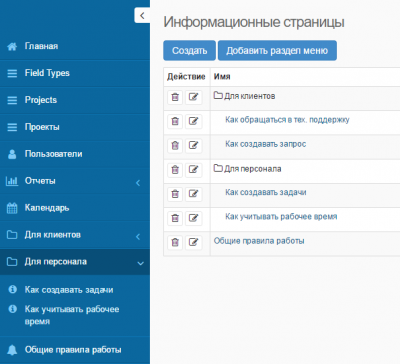Open sidebar Как учитывать рабочее время subitem
400x364 pixels.
(72, 315)
